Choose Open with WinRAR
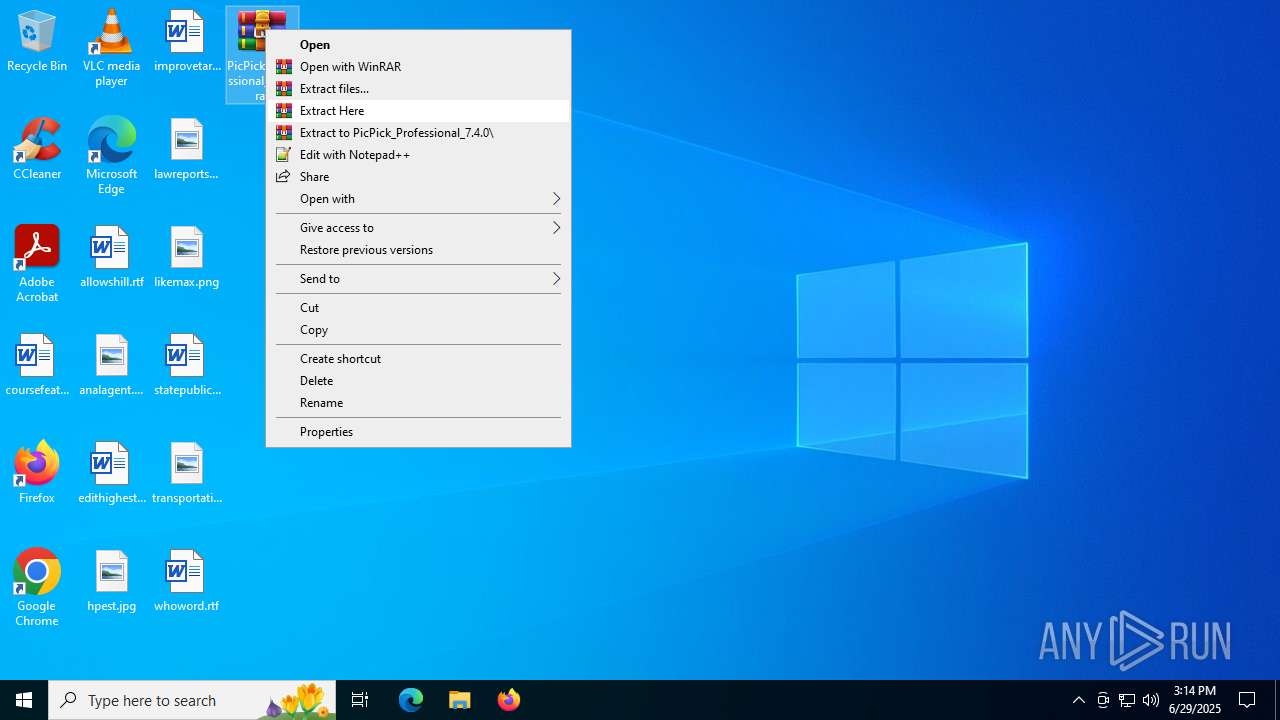 (x=418, y=67)
